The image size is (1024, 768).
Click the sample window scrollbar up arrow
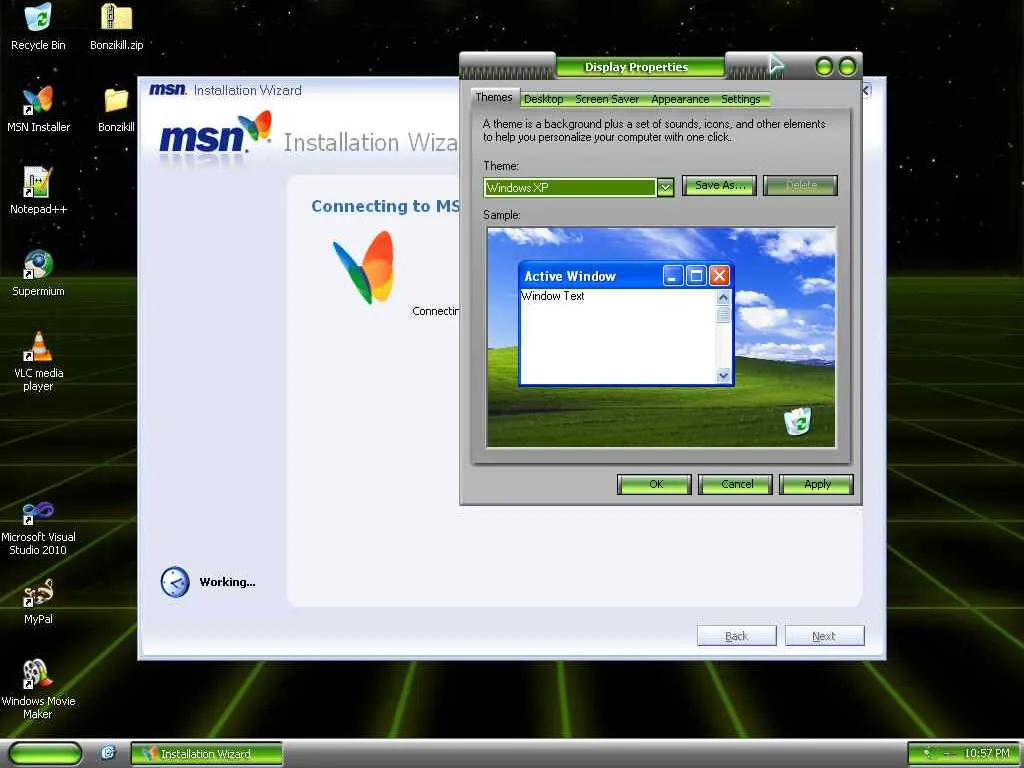coord(723,297)
